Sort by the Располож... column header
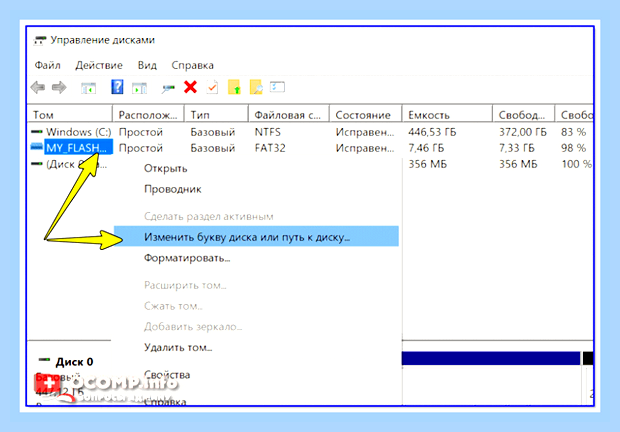 tap(148, 115)
